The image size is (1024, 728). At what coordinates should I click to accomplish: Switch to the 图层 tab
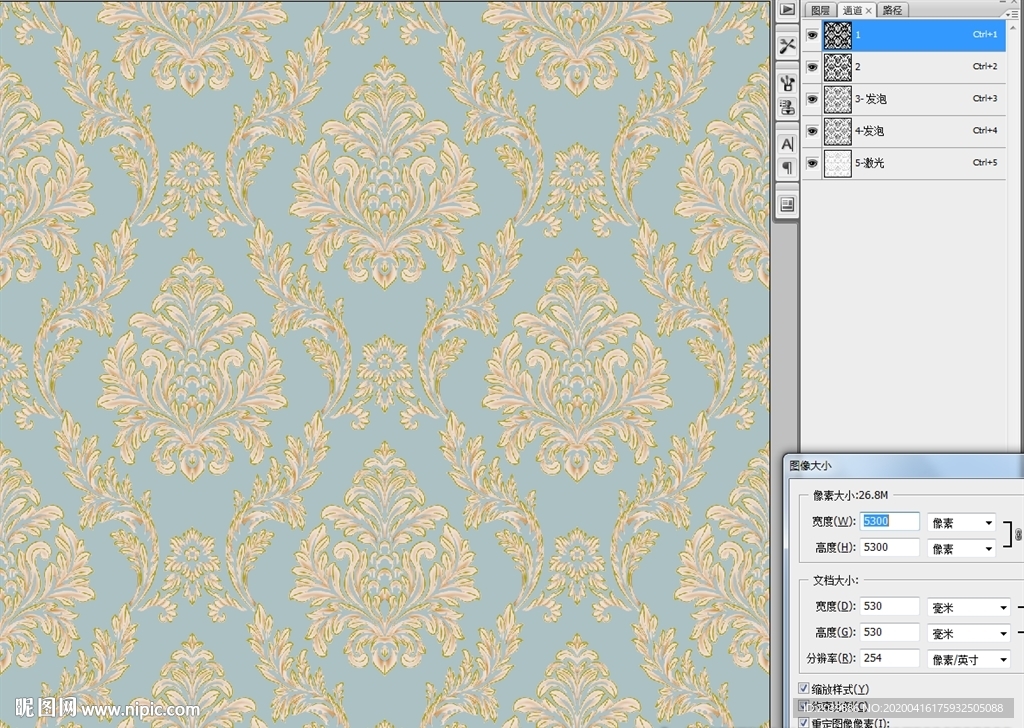point(820,10)
